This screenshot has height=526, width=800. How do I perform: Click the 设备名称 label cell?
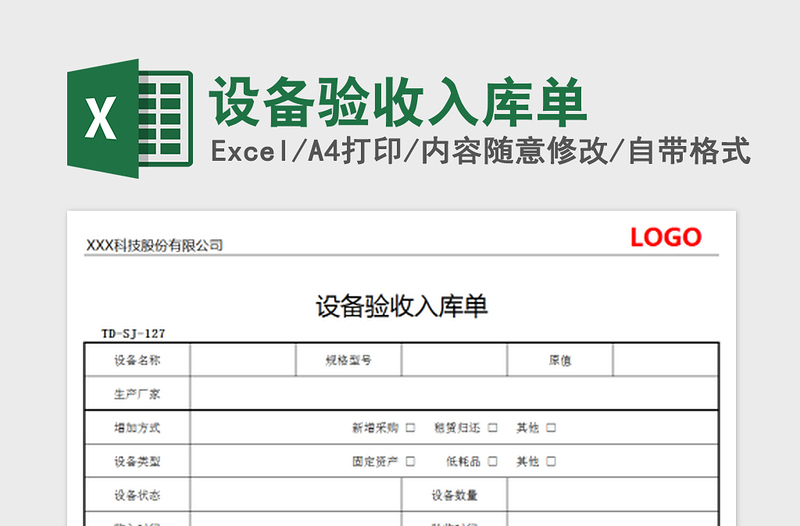[137, 360]
